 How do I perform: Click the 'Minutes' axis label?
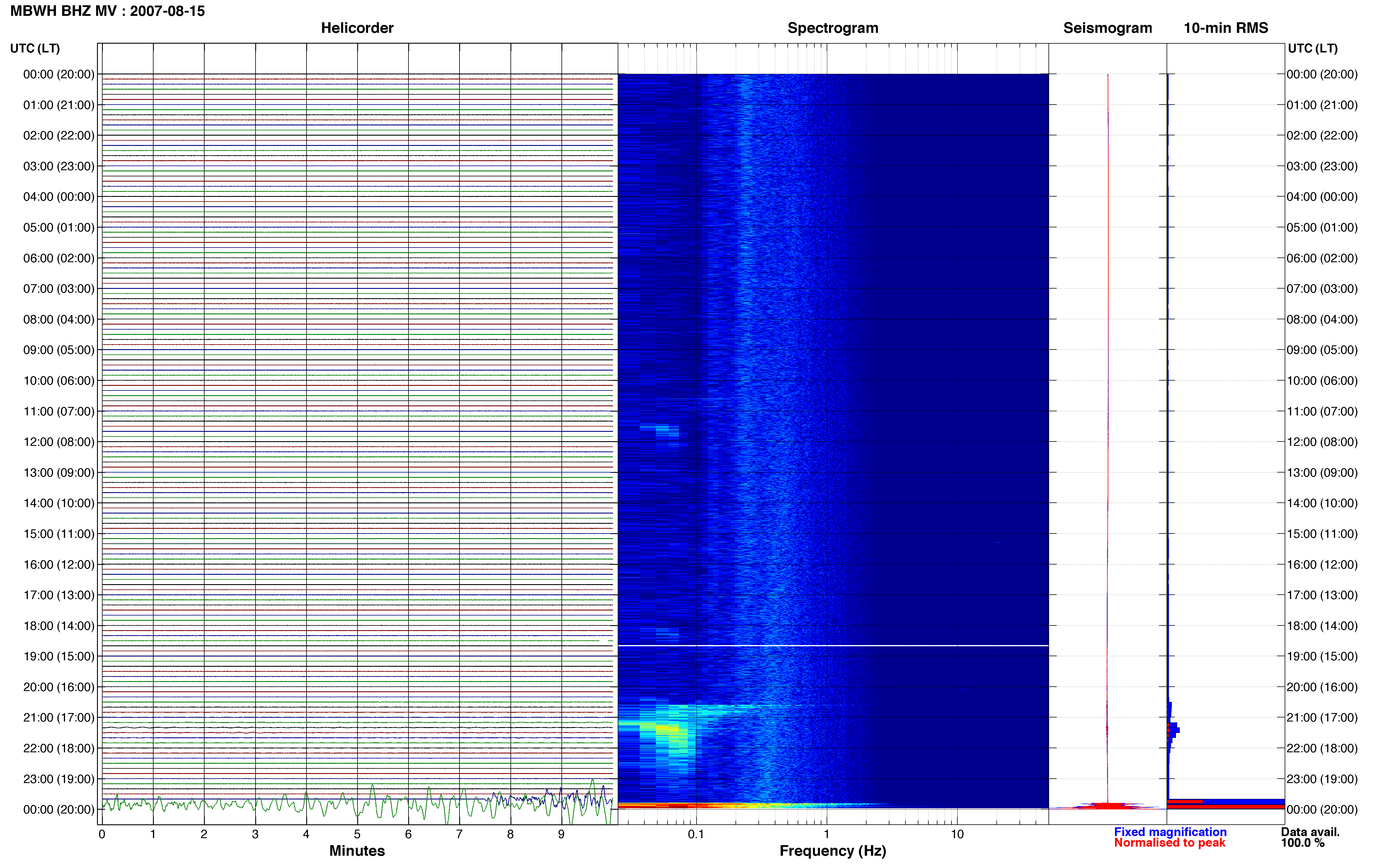pyautogui.click(x=357, y=851)
